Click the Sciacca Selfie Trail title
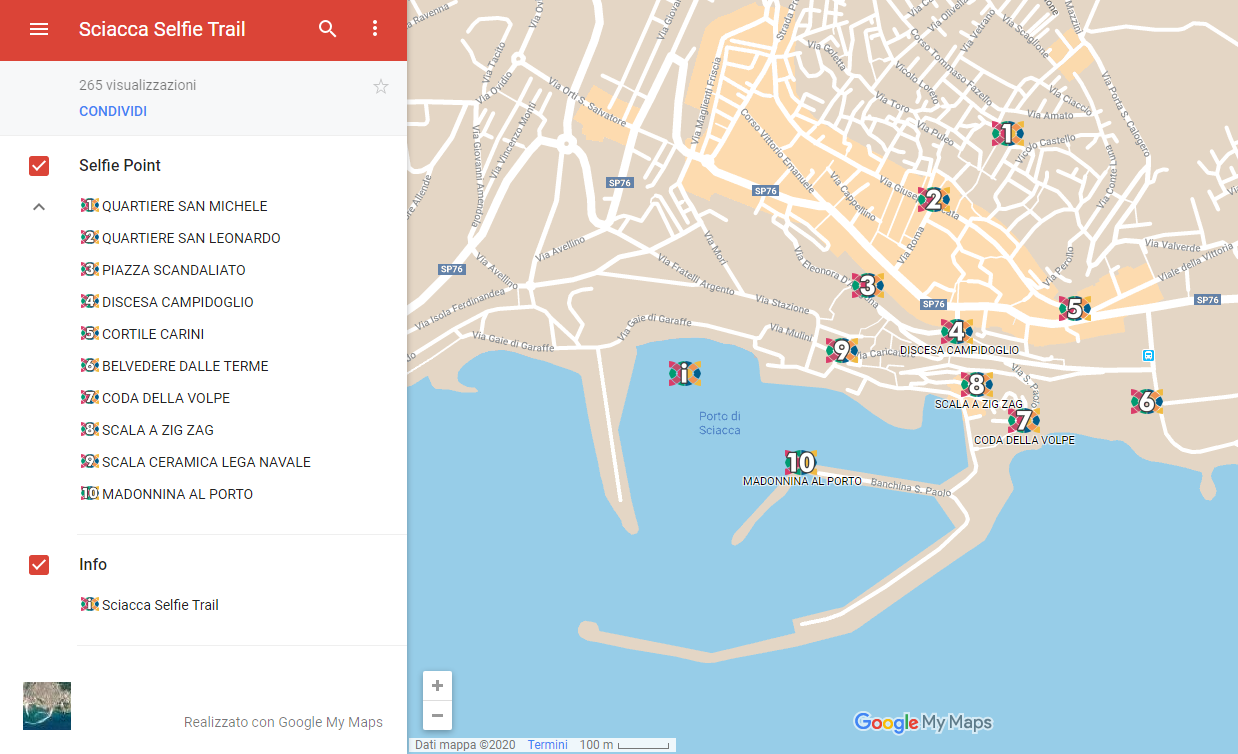The height and width of the screenshot is (754, 1238). click(x=162, y=29)
